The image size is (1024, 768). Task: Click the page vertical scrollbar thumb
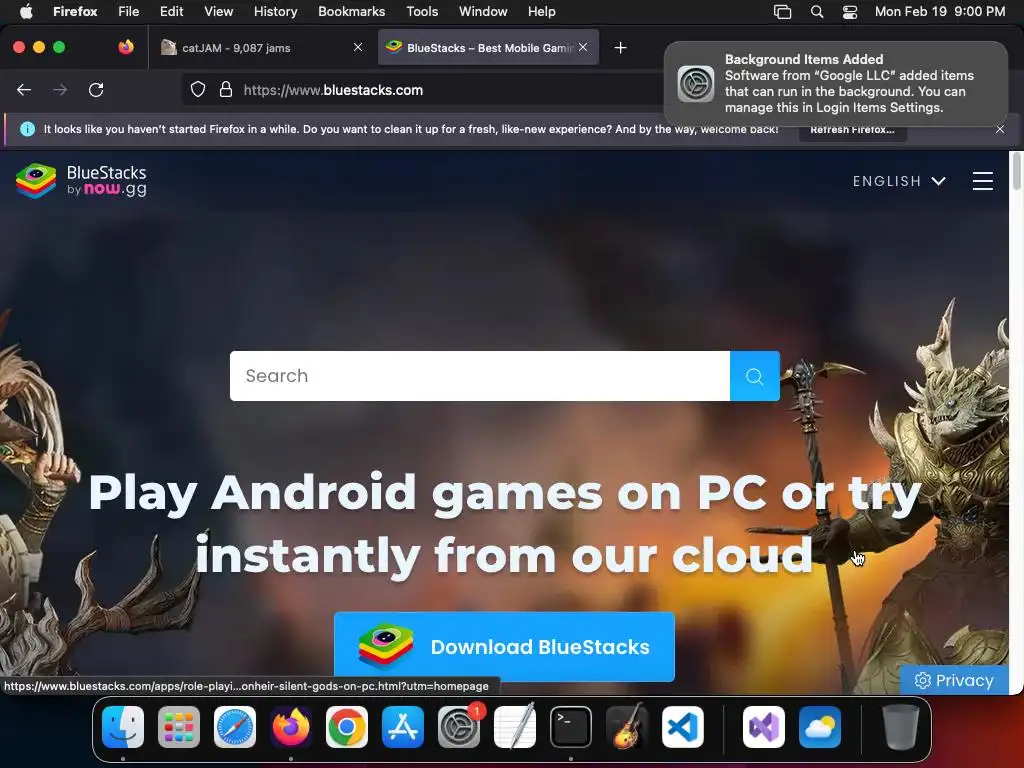pyautogui.click(x=1016, y=171)
